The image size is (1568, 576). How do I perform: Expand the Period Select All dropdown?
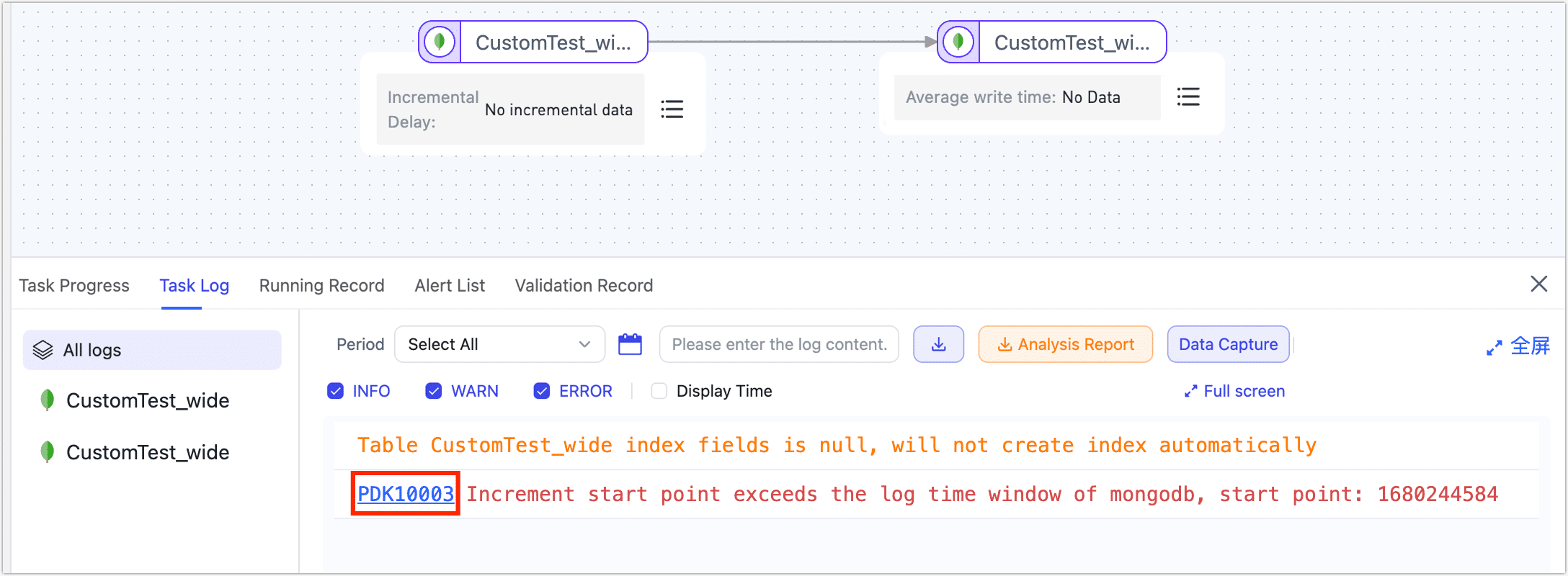click(x=499, y=344)
